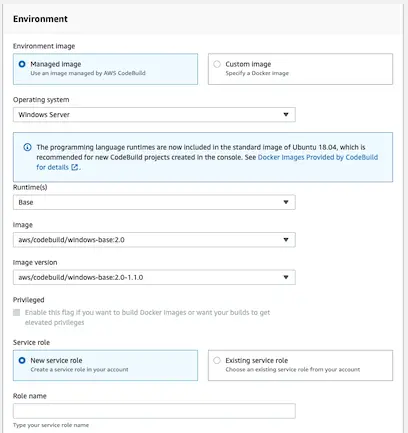Image resolution: width=408 pixels, height=433 pixels.
Task: Select the Managed image radio option
Action: pyautogui.click(x=22, y=64)
